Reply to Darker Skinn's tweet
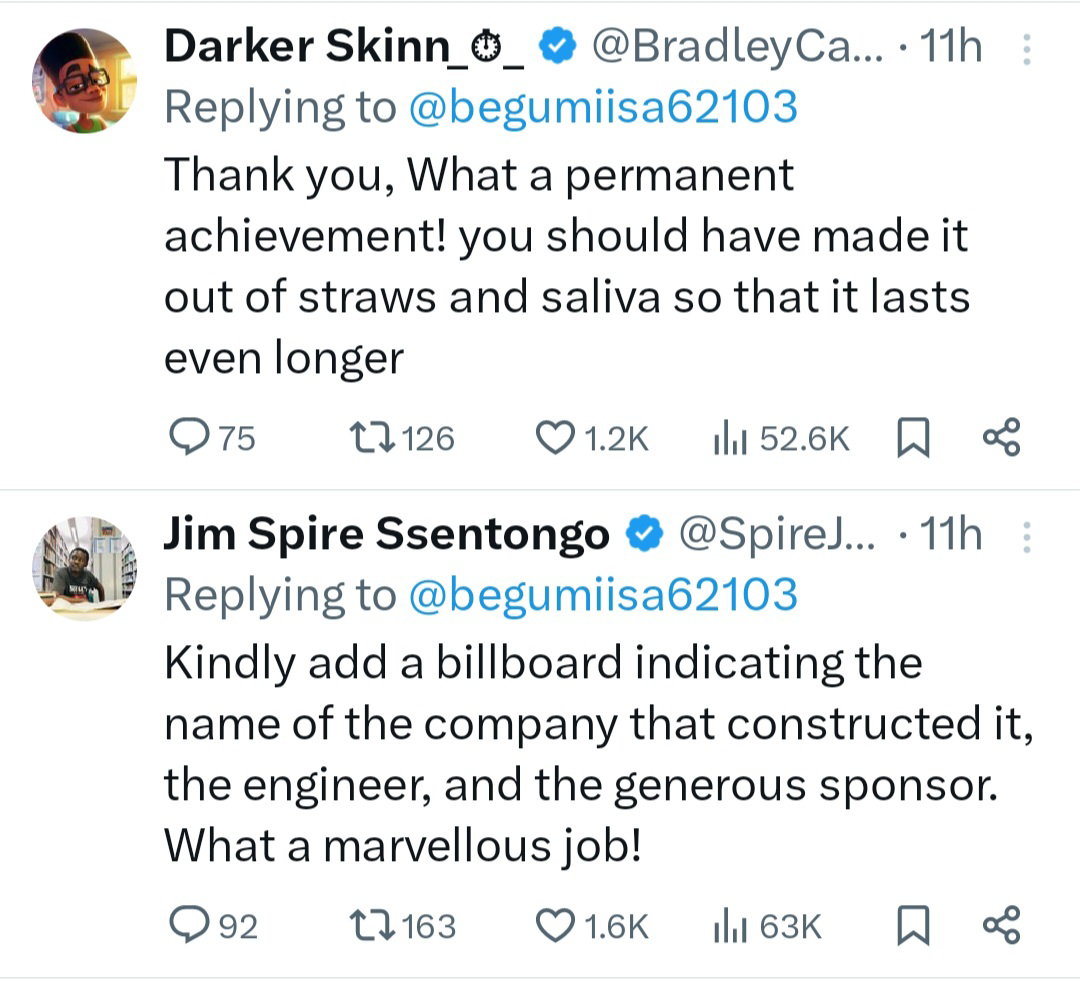Screen dimensions: 1080x985 (x=186, y=438)
